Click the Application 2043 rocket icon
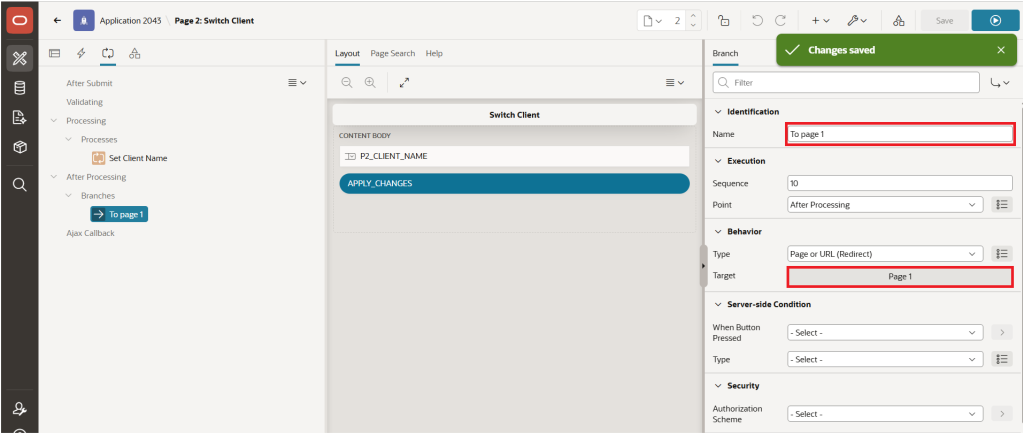This screenshot has height=434, width=1024. 84,20
